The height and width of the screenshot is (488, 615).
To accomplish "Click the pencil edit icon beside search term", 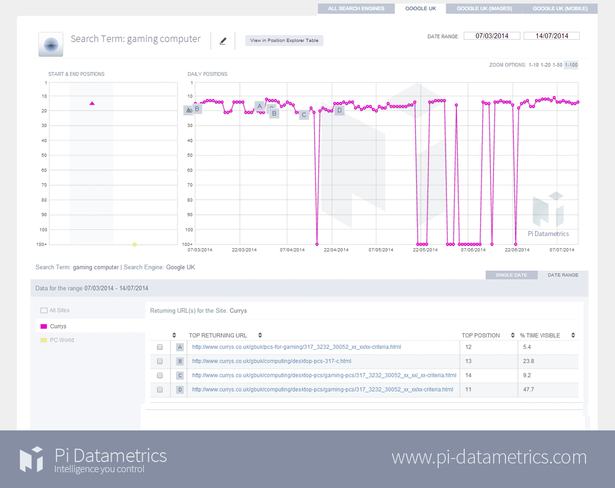I will pos(223,41).
